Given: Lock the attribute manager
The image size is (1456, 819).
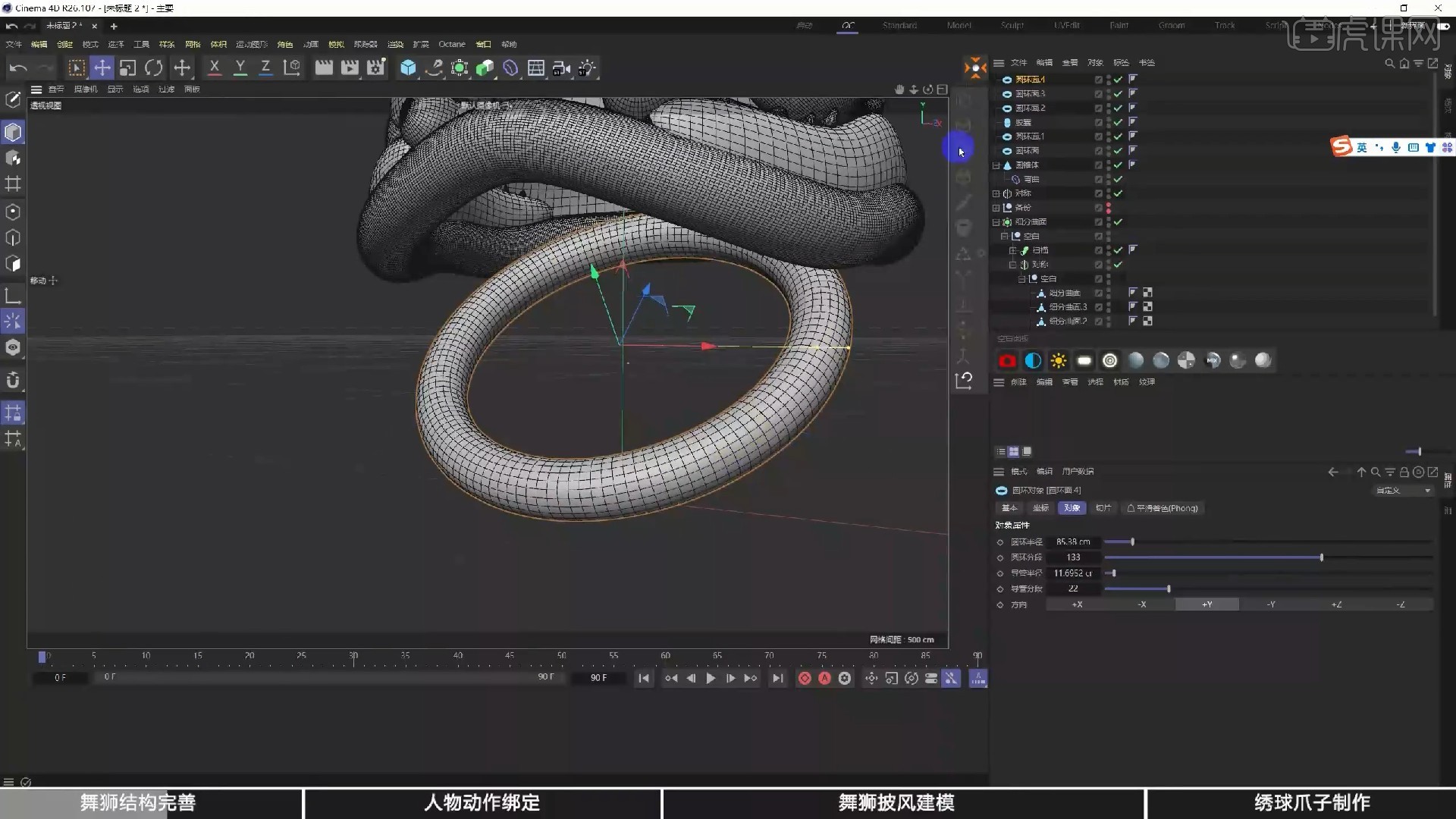Looking at the screenshot, I should tap(1404, 472).
